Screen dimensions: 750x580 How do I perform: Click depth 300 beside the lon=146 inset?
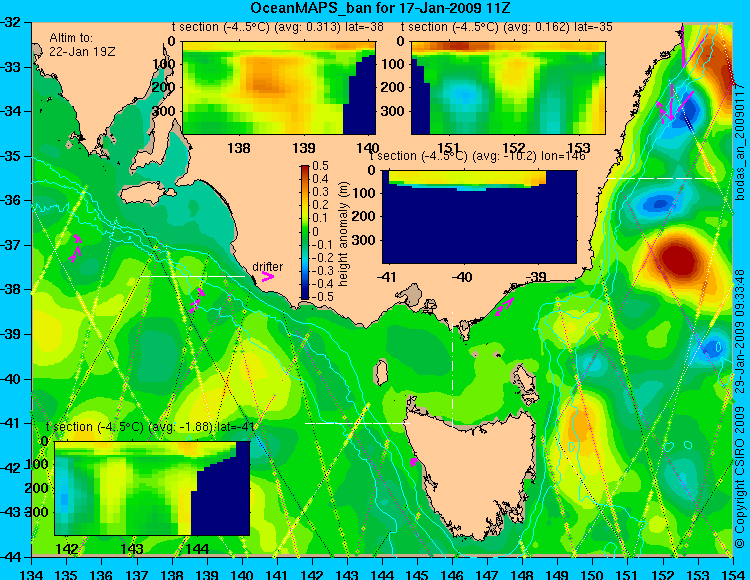tap(365, 240)
